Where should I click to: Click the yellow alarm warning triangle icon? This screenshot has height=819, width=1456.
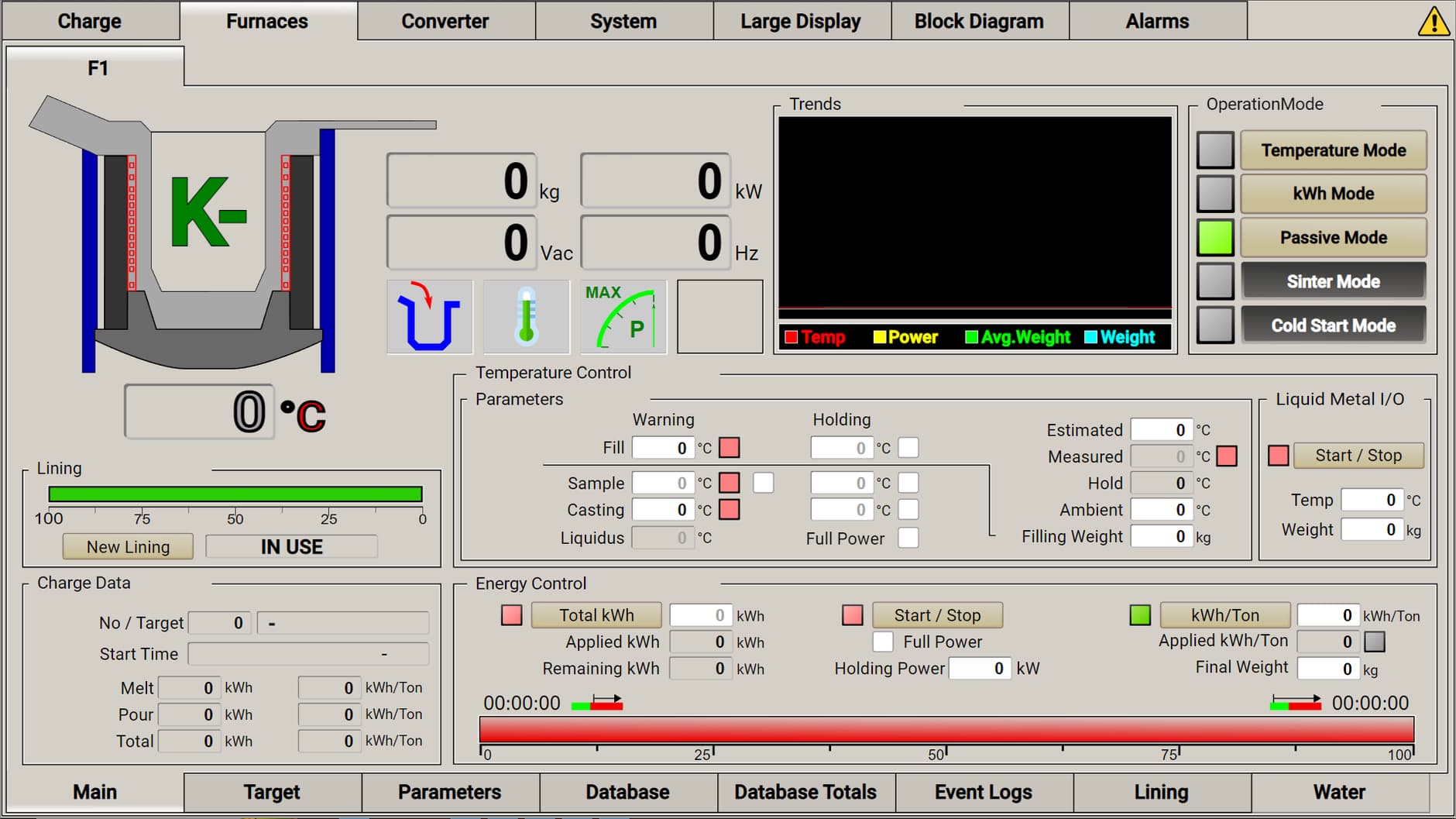coord(1434,21)
